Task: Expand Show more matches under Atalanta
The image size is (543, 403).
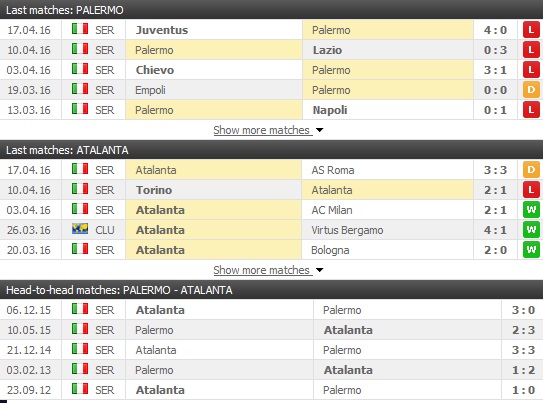Action: [261, 270]
